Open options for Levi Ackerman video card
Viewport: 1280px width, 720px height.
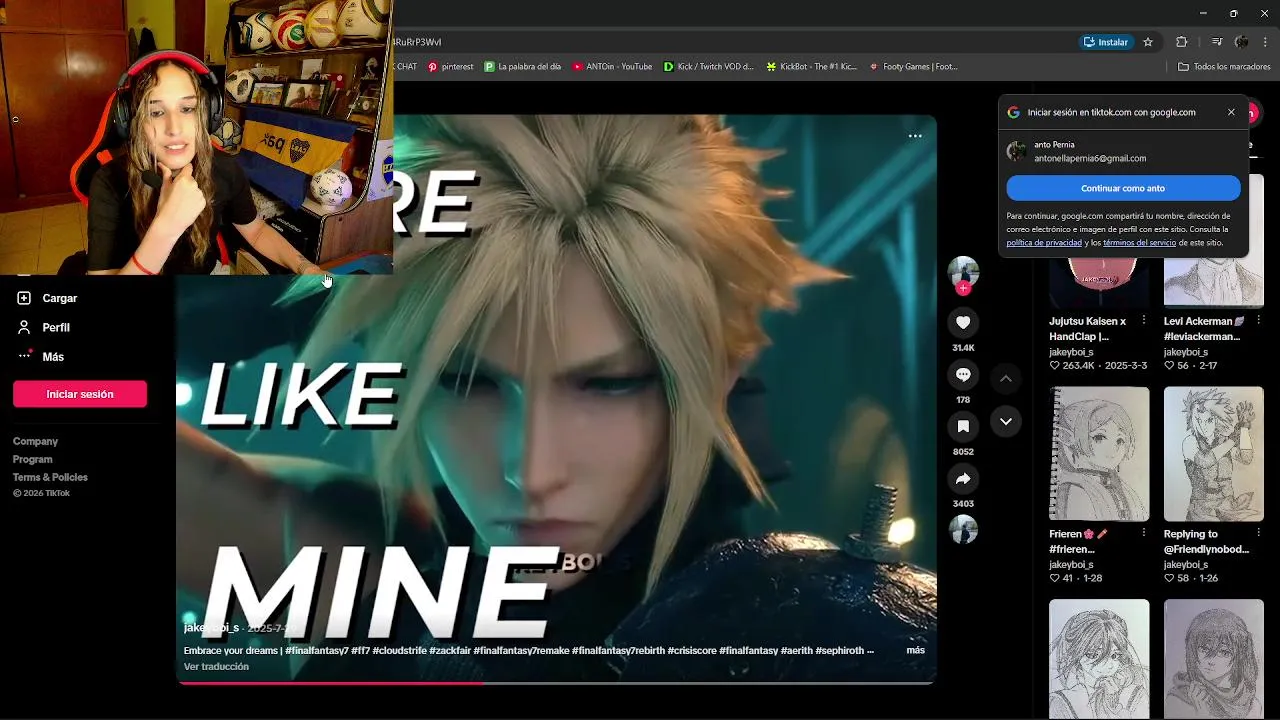1258,320
